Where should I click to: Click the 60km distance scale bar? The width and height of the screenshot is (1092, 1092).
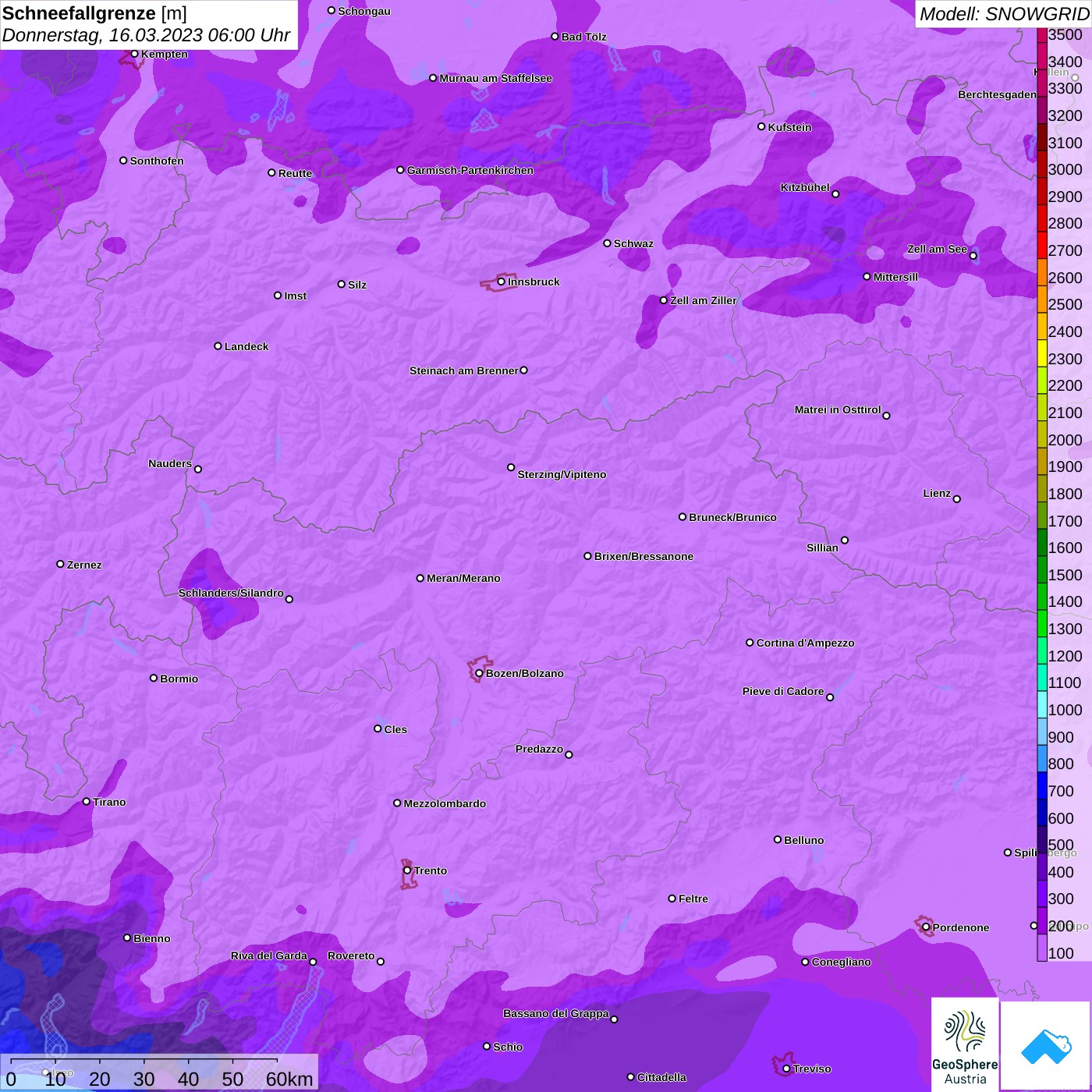pos(144,1060)
